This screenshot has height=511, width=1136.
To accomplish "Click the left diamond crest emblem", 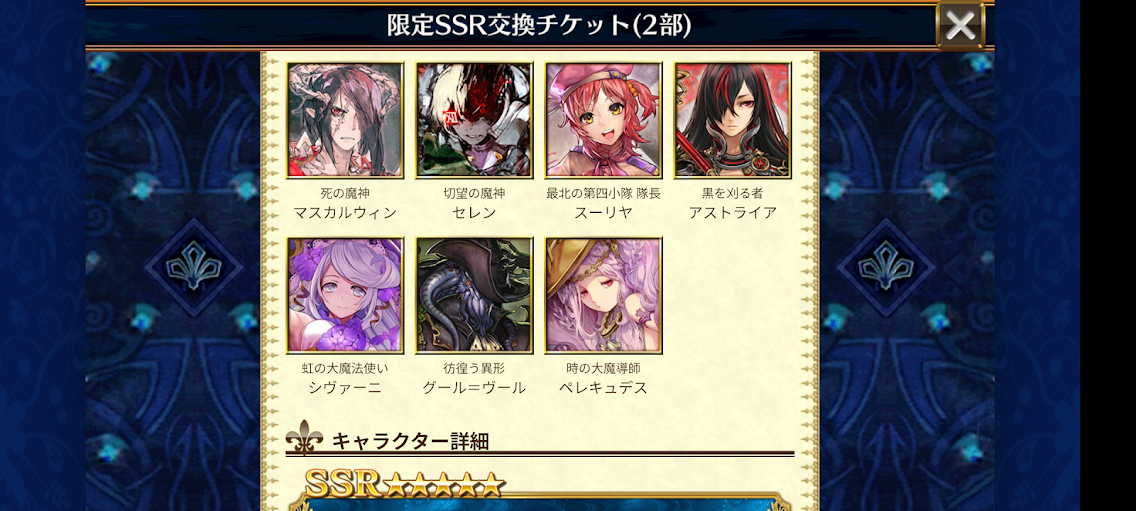I will [193, 267].
